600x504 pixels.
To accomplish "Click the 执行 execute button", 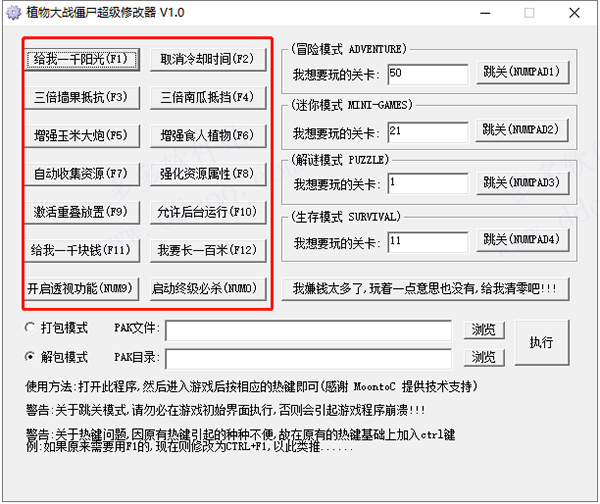I will pyautogui.click(x=542, y=343).
